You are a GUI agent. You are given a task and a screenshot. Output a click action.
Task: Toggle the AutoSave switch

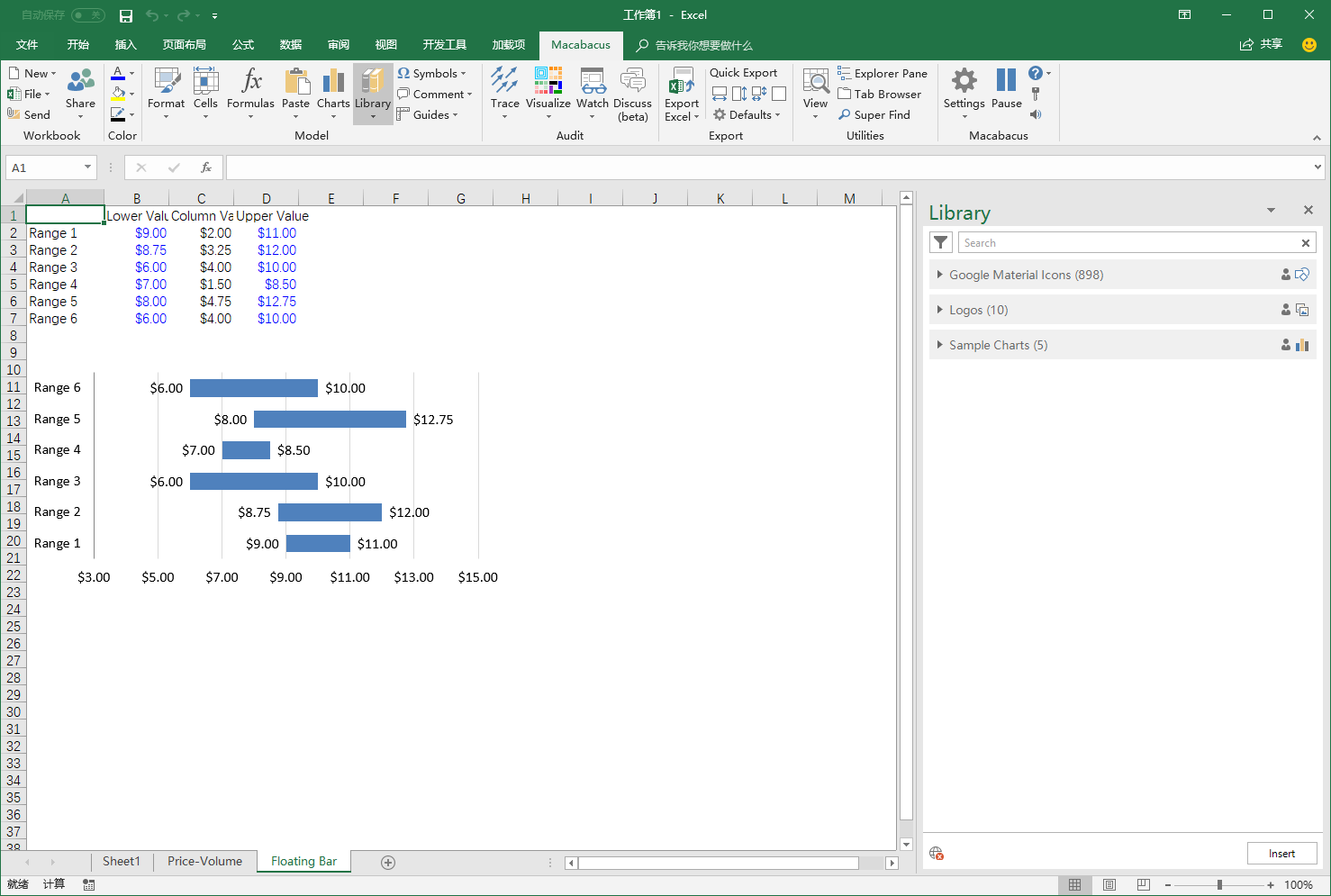[x=87, y=15]
